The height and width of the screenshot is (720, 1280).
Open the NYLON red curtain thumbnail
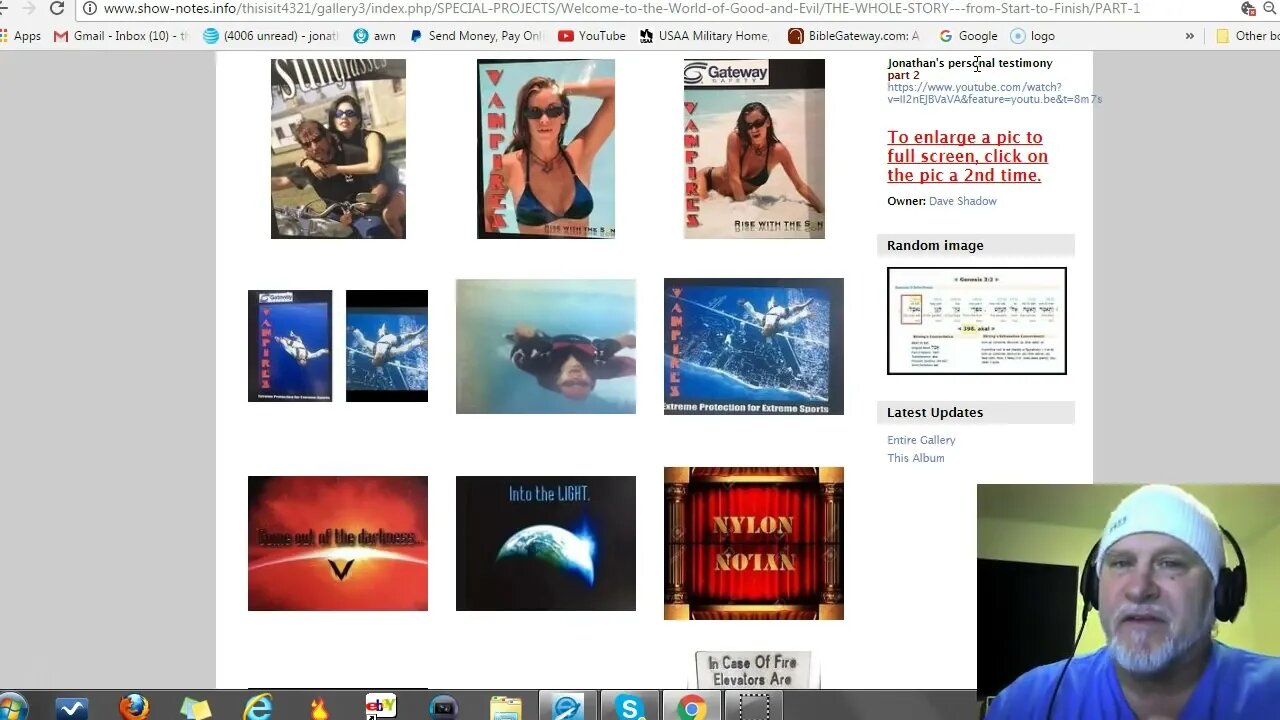[754, 543]
